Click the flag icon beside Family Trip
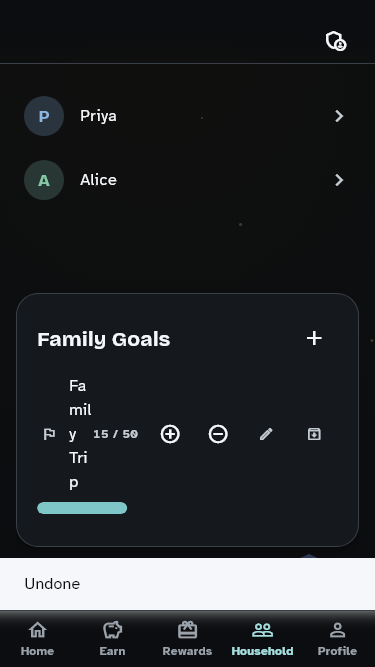Screen dimensions: 375x667 [x=49, y=434]
